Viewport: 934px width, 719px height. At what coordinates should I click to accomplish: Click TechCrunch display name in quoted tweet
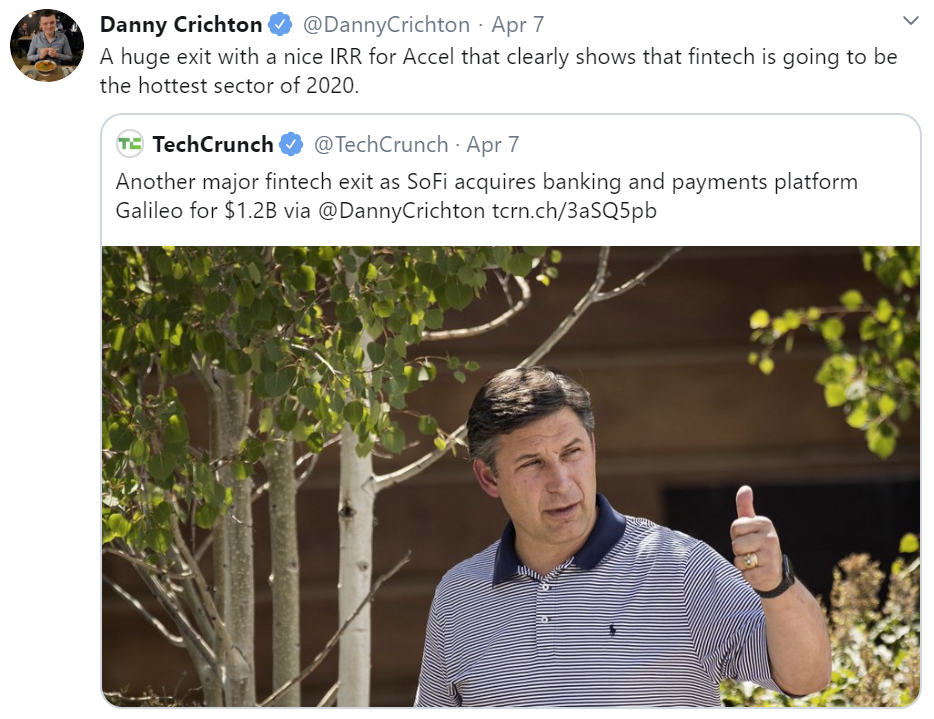[x=213, y=144]
